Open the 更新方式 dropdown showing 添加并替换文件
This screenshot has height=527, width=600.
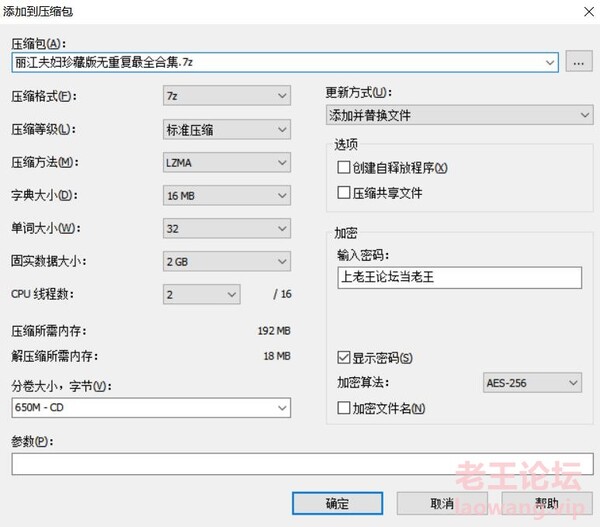pos(460,115)
